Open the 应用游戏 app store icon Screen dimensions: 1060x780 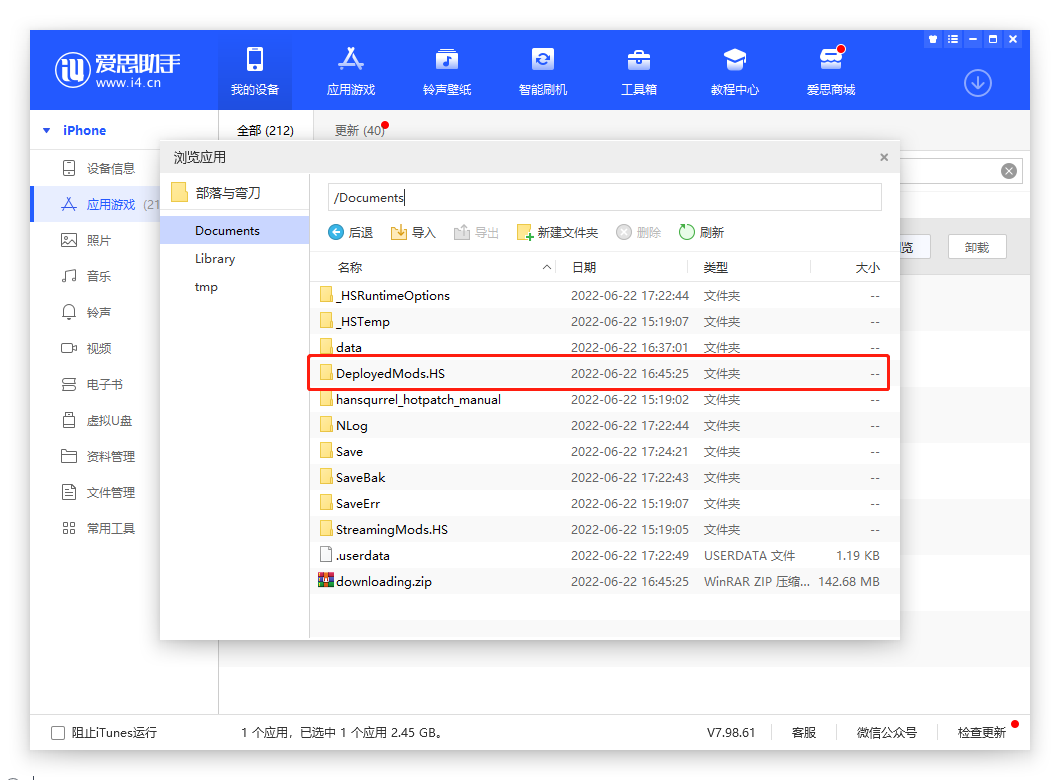(351, 59)
